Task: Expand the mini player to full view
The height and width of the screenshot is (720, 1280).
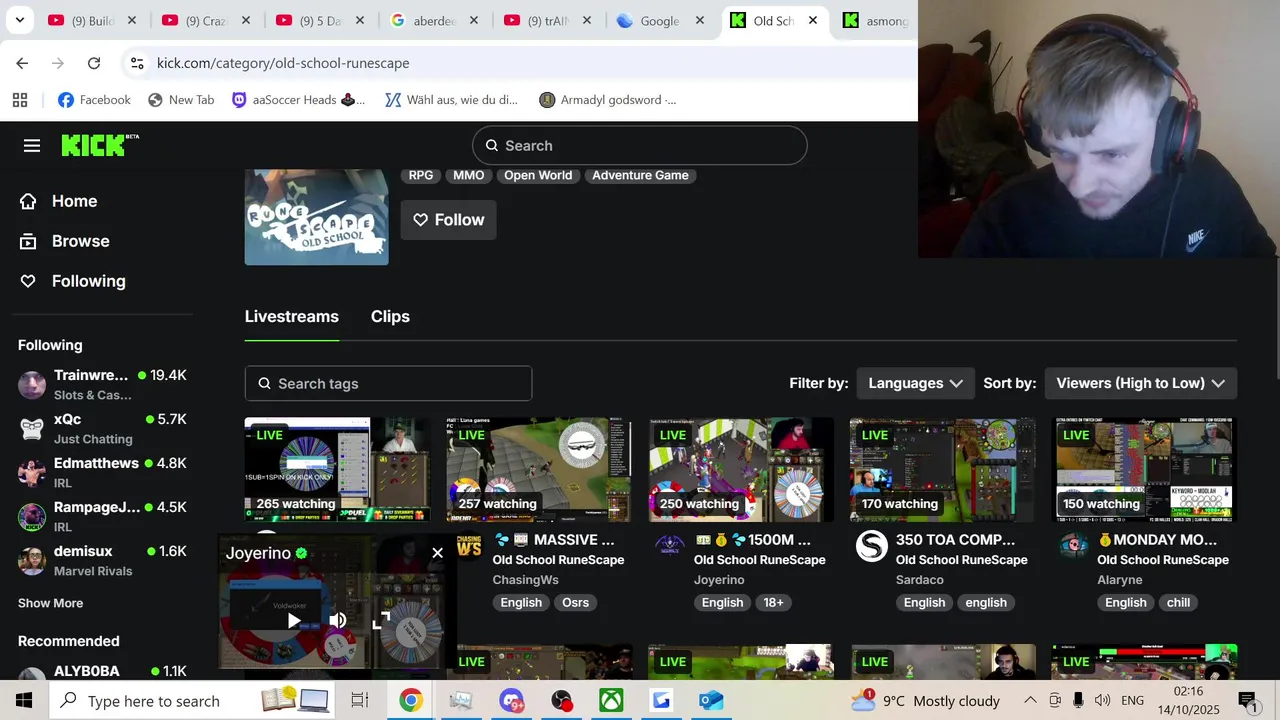Action: (381, 621)
